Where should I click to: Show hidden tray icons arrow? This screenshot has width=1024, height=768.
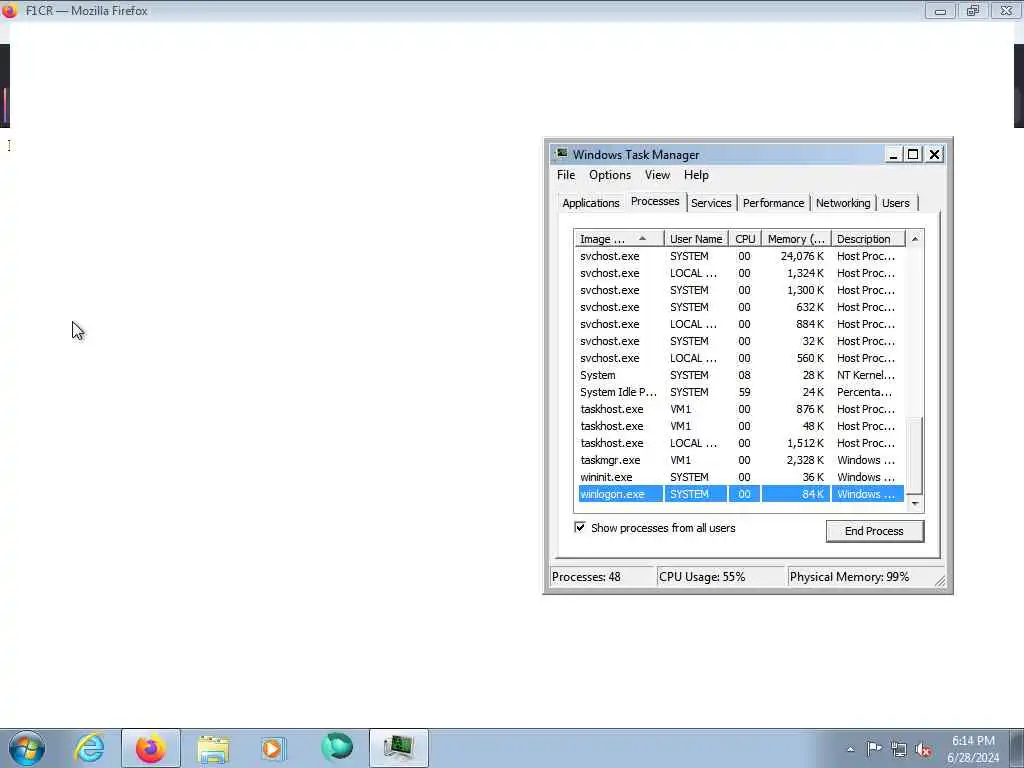[x=850, y=749]
